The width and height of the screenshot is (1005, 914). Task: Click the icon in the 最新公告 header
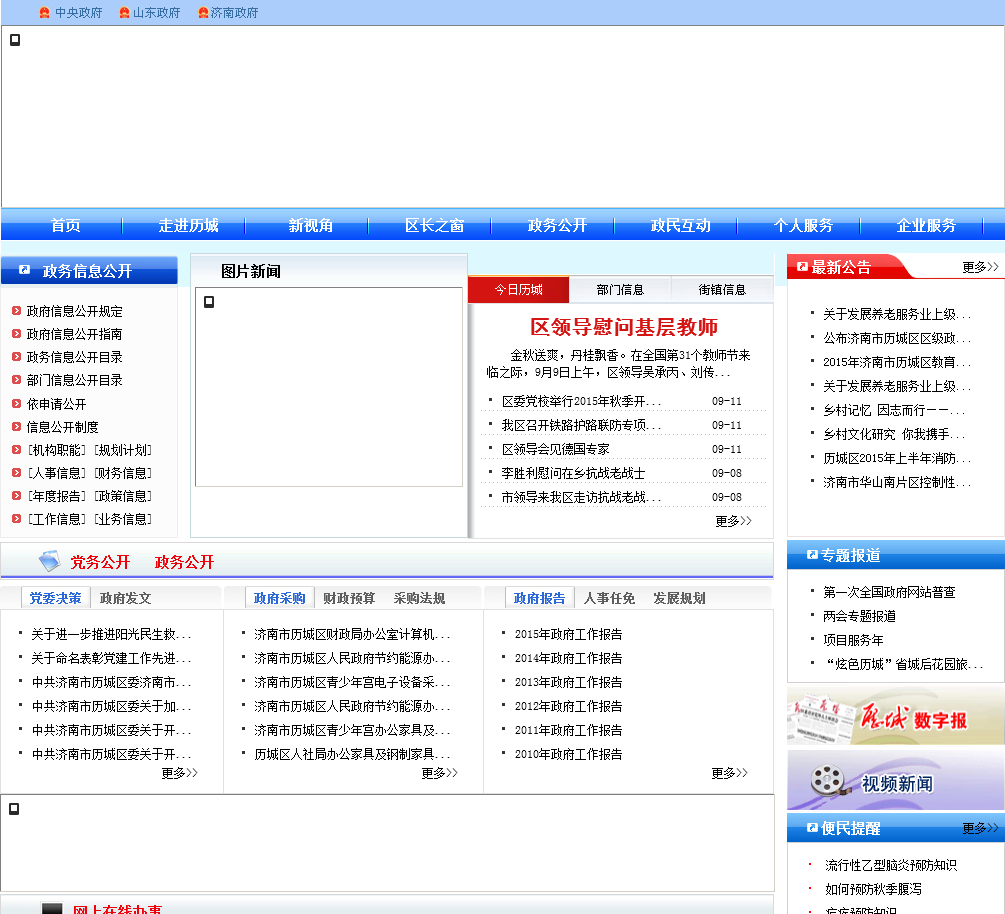(802, 267)
